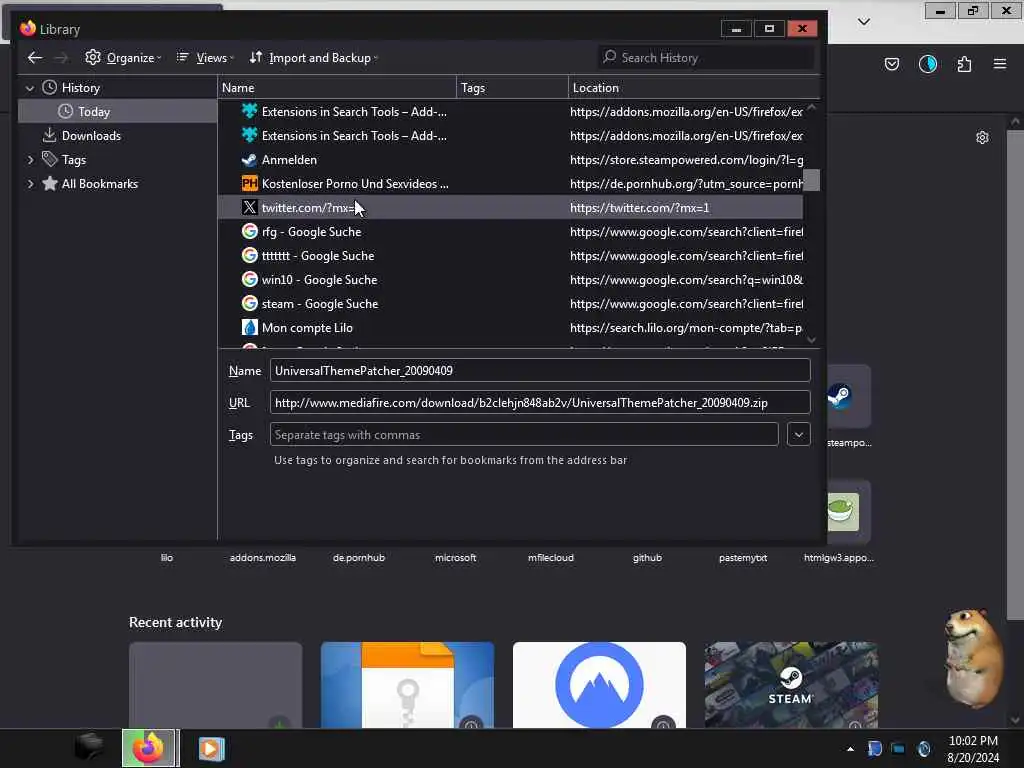Screen dimensions: 1024x768
Task: Click the Lilo drop favicon
Action: [x=249, y=328]
